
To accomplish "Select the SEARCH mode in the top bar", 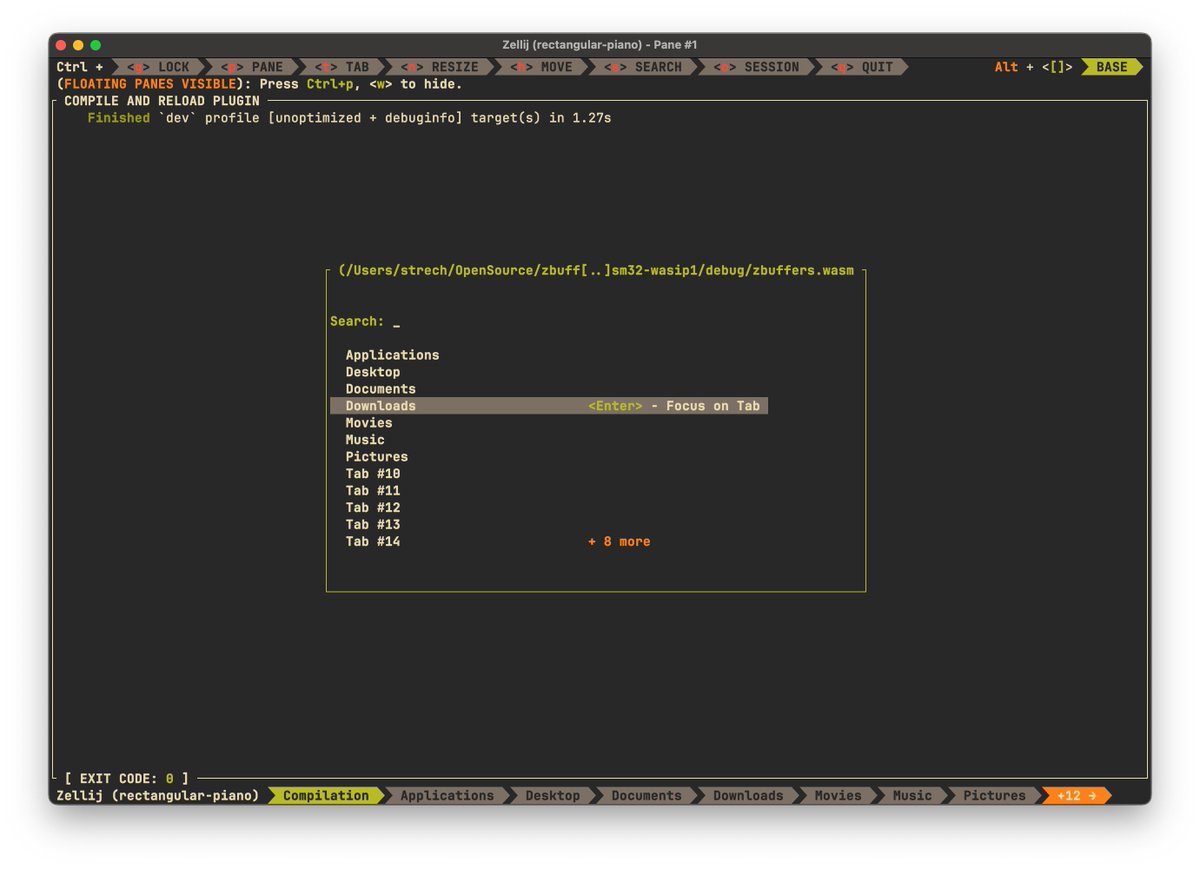I will 643,67.
